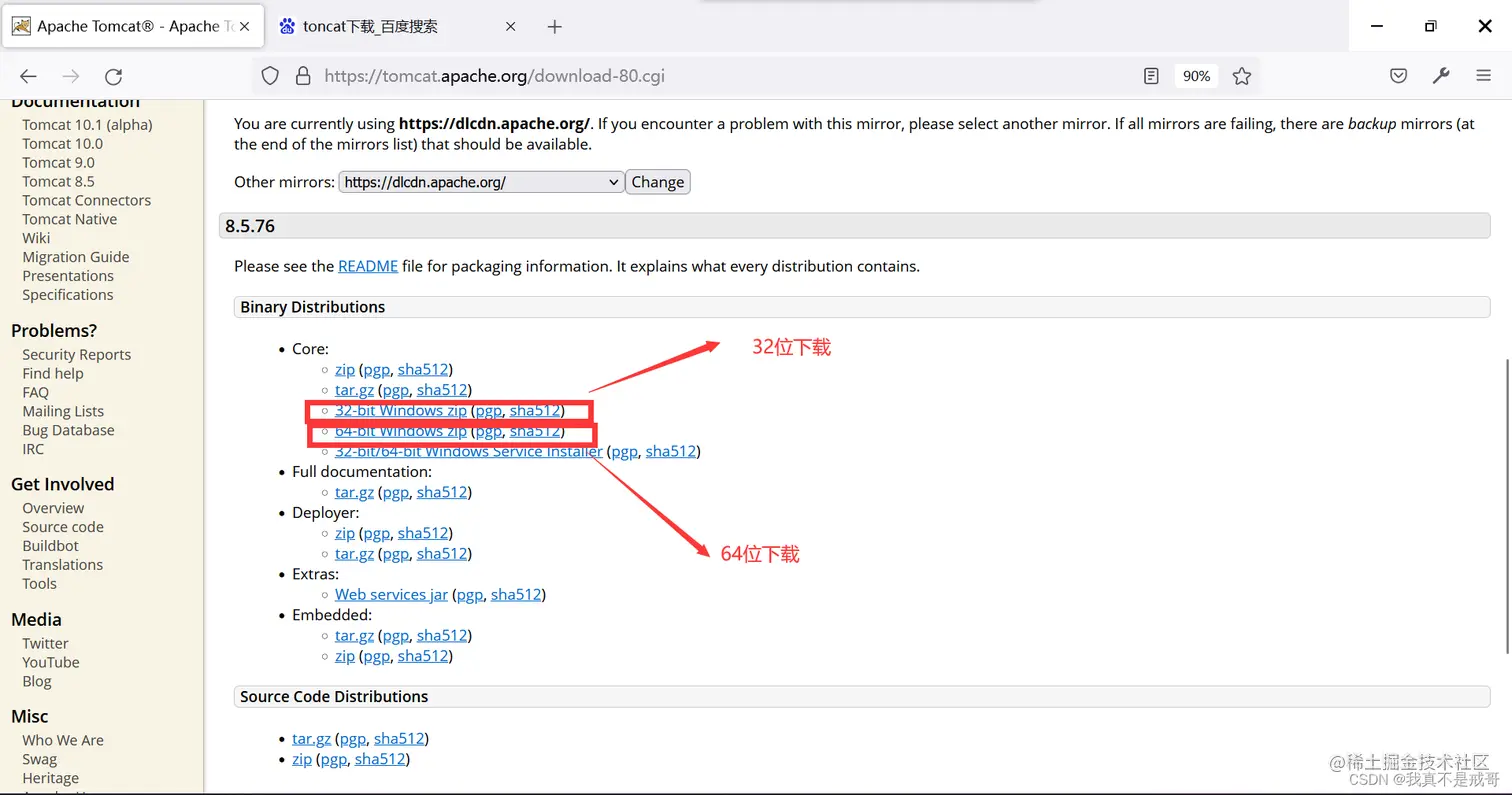Open the IRC sidebar link

[x=33, y=450]
